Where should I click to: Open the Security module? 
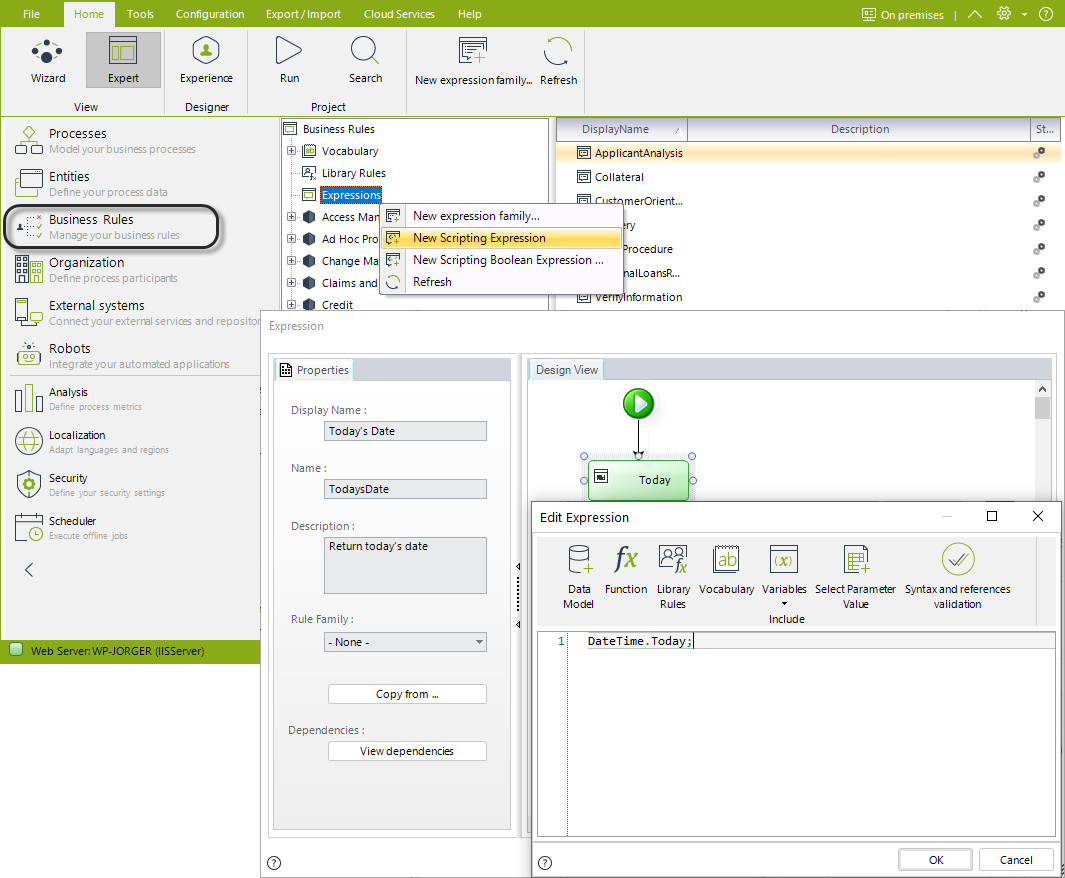click(x=90, y=484)
